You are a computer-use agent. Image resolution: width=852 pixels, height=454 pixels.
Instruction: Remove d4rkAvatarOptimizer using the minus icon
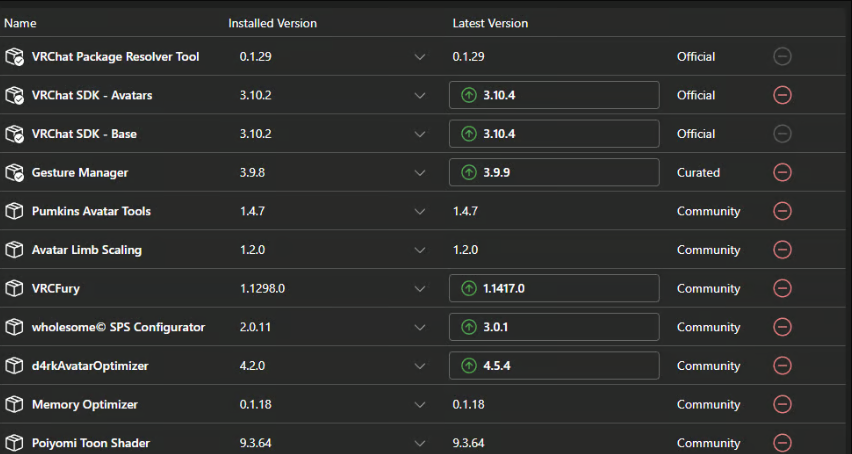pos(782,366)
